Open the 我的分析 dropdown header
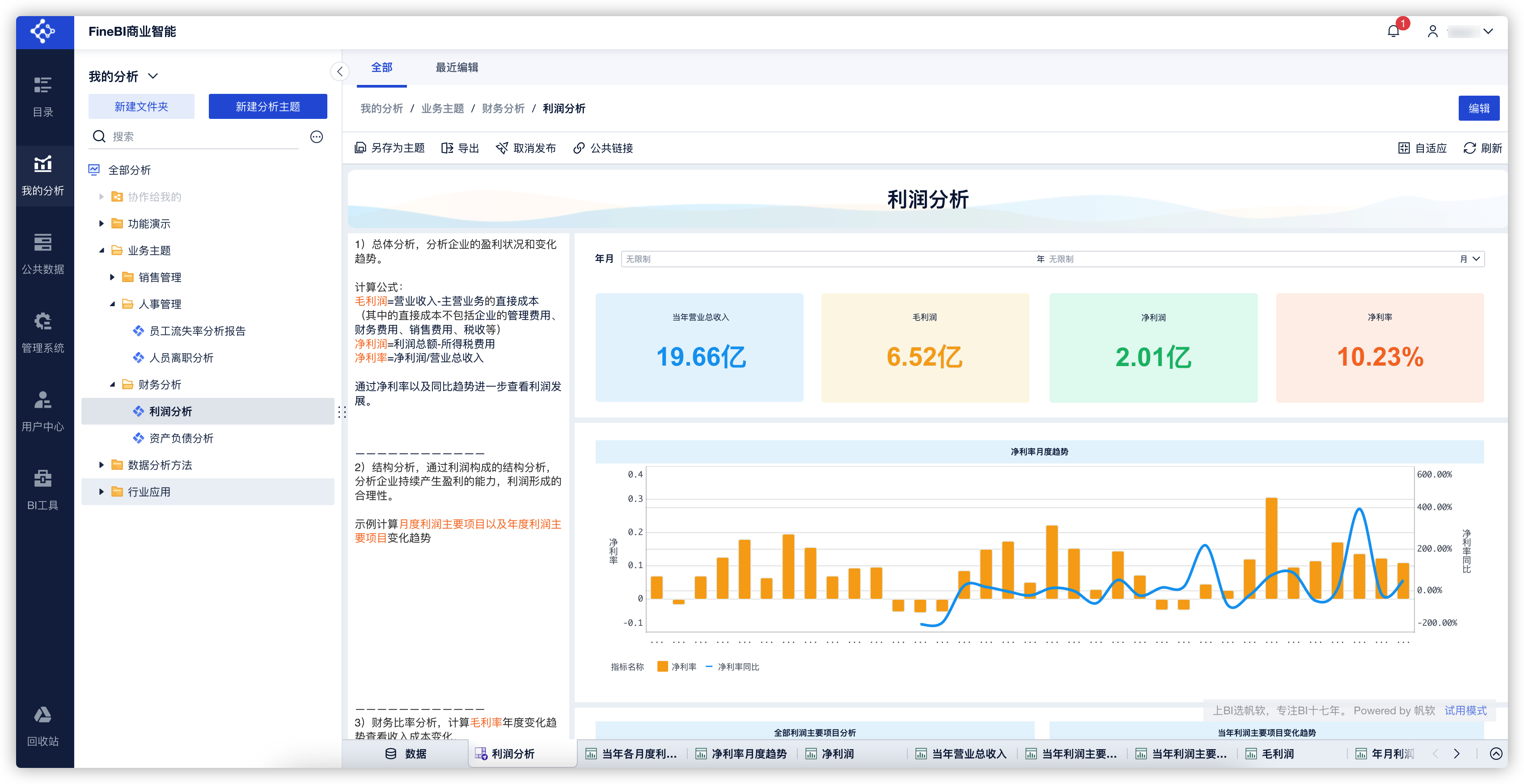This screenshot has height=784, width=1524. pyautogui.click(x=124, y=76)
